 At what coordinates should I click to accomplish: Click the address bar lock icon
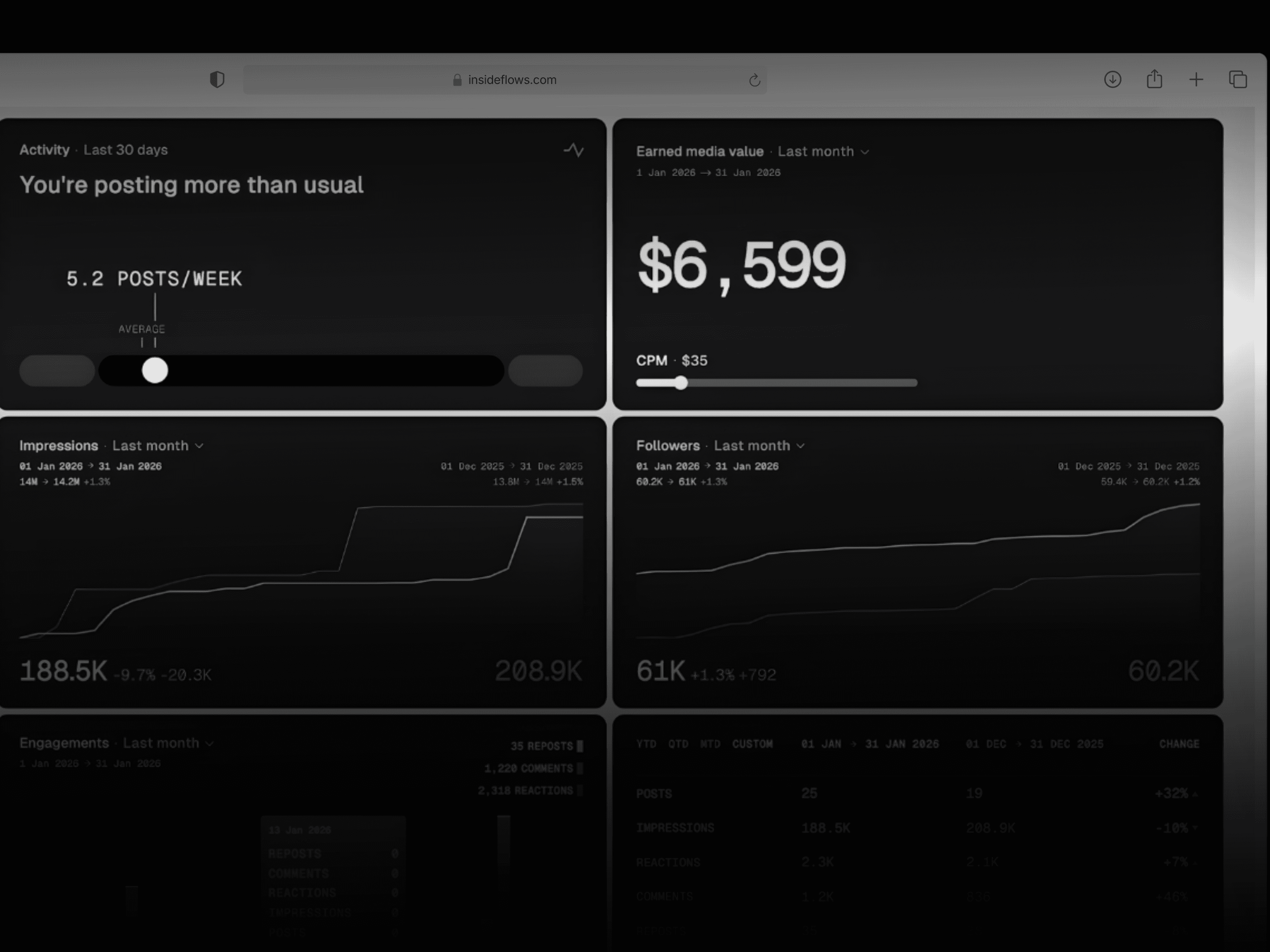tap(457, 80)
